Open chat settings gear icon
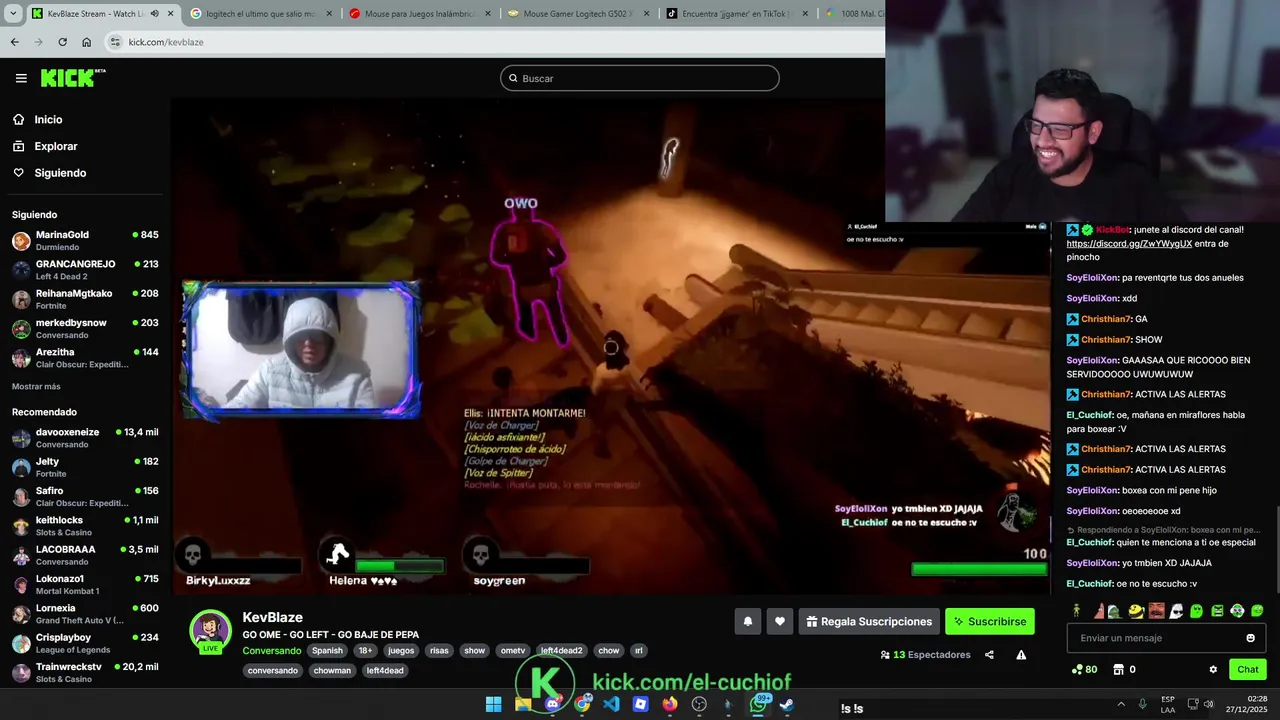The height and width of the screenshot is (720, 1280). click(1213, 670)
